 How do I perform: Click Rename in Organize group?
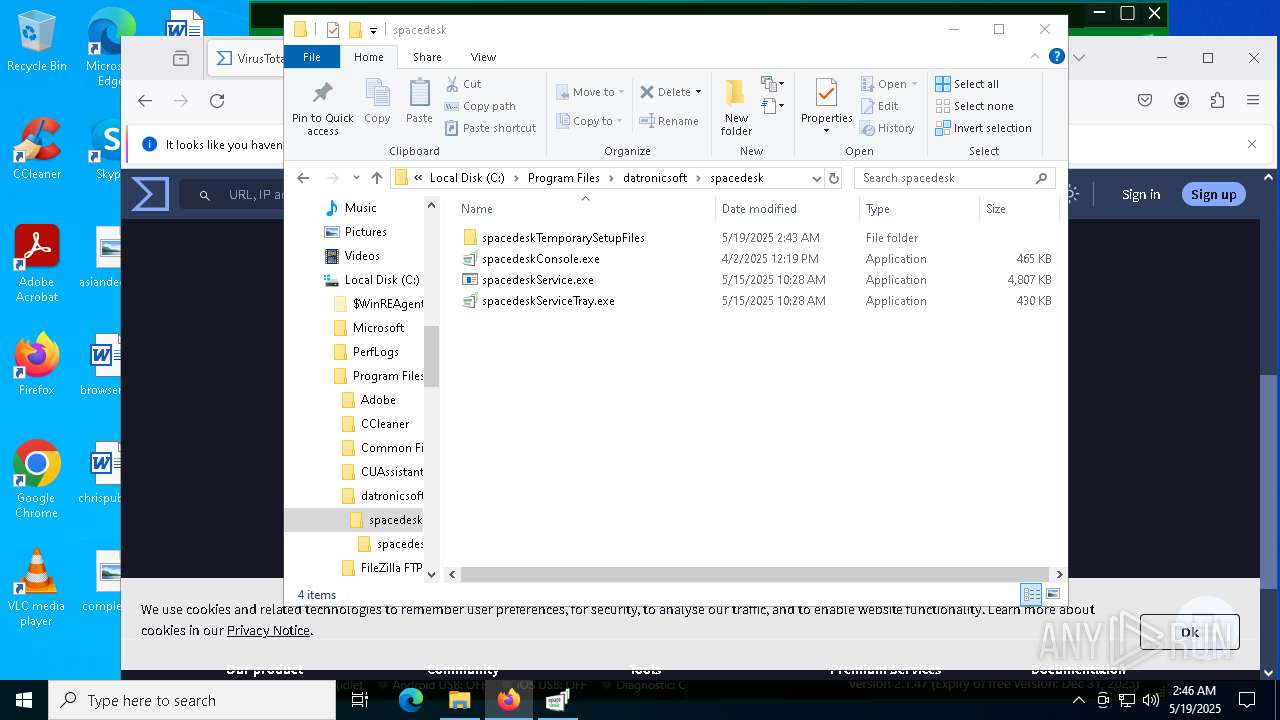(x=670, y=121)
